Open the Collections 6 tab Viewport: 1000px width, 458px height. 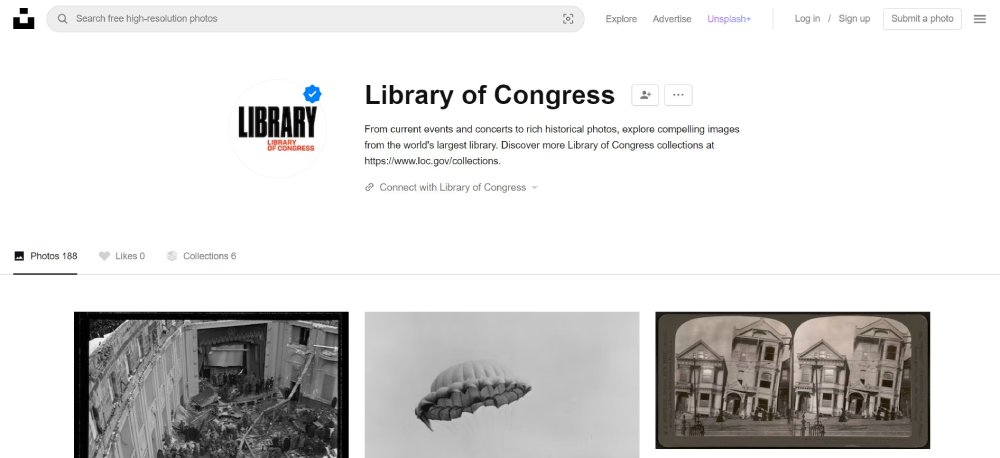coord(201,256)
